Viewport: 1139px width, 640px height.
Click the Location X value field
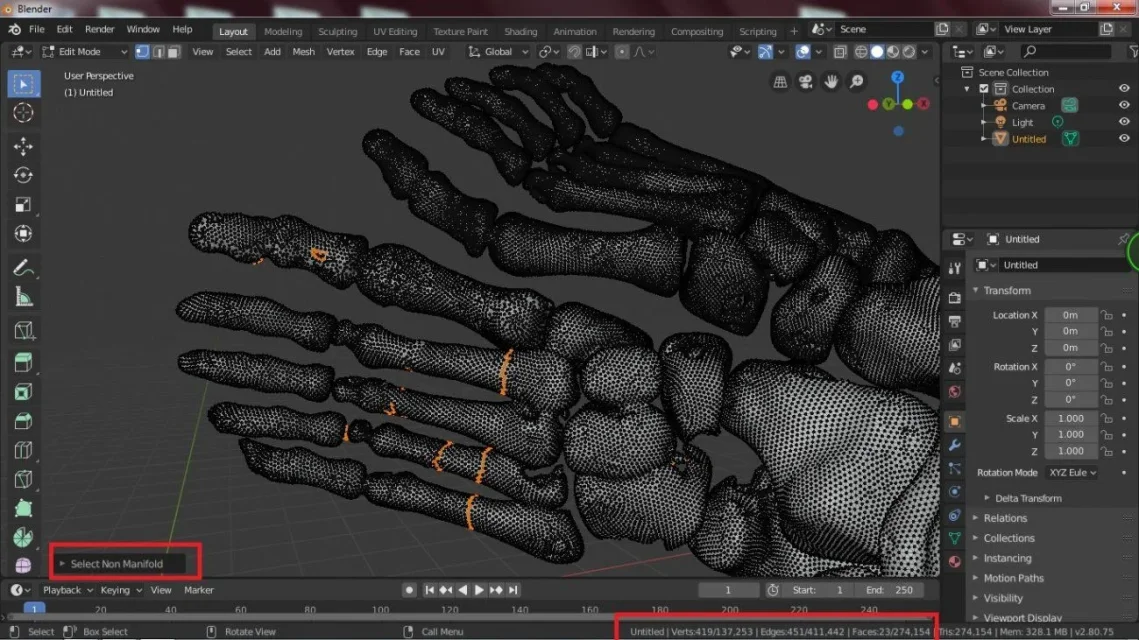coord(1070,315)
